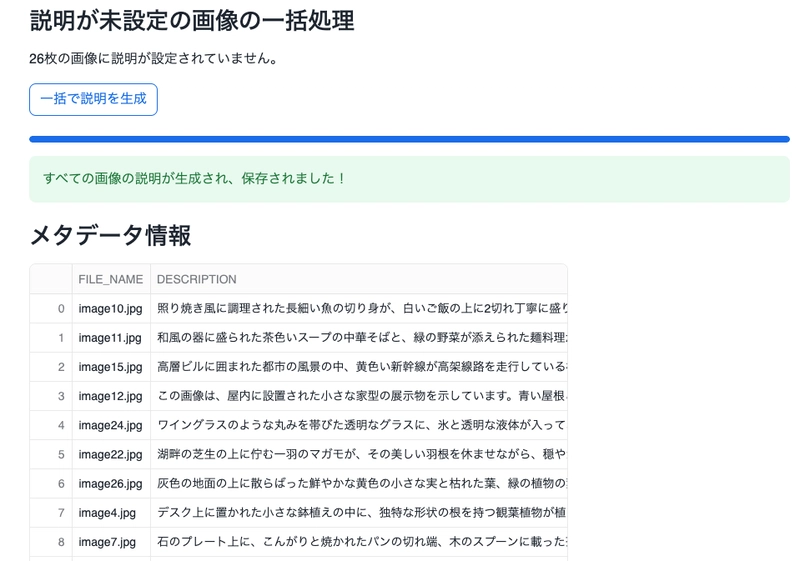Select the image12.jpg file name cell
This screenshot has height=561, width=800.
[111, 396]
